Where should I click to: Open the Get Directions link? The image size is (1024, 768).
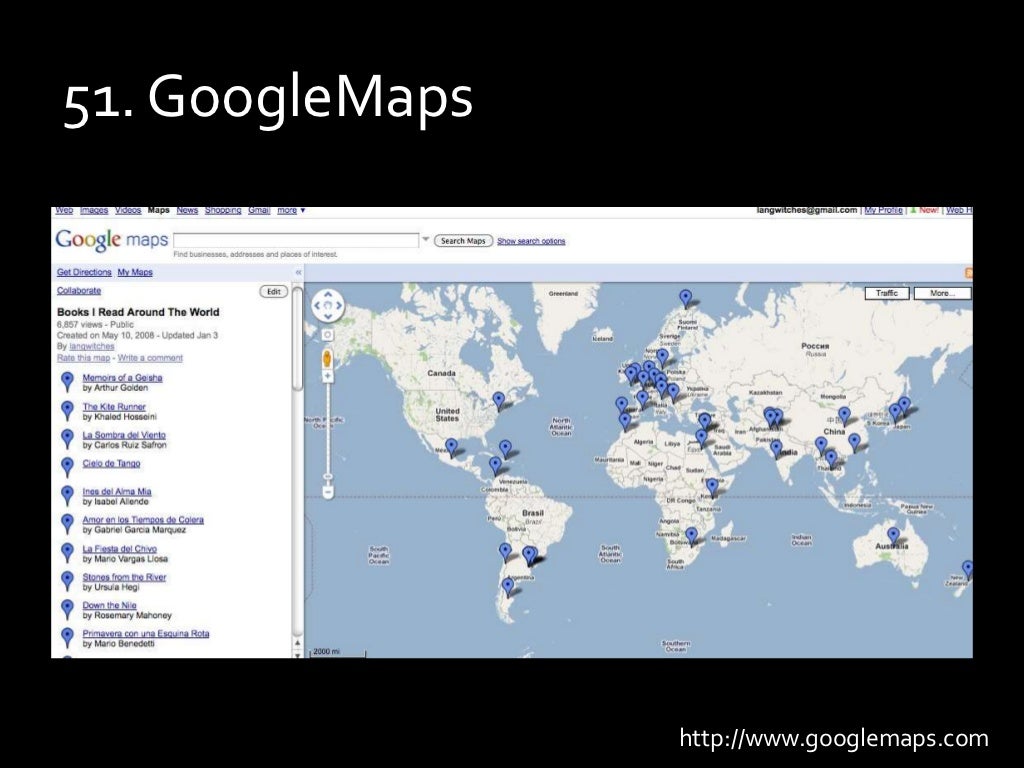point(84,272)
